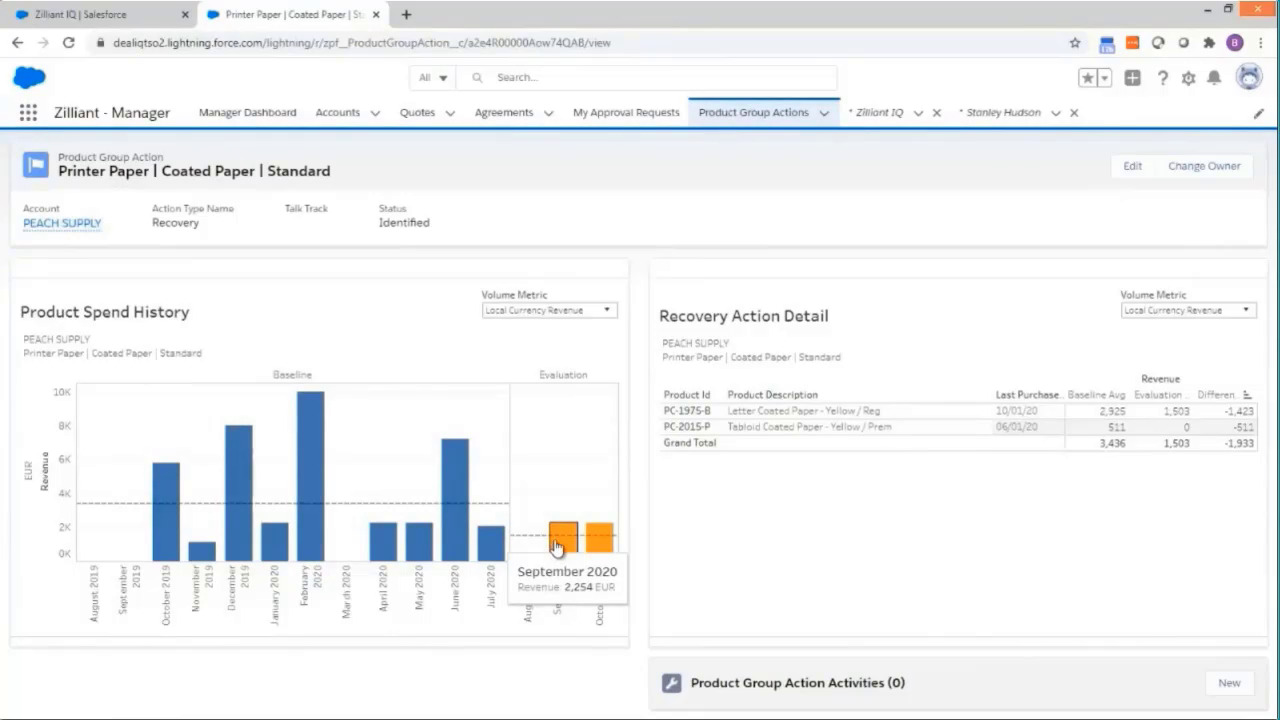The width and height of the screenshot is (1280, 720).
Task: Expand the Quotes tab chevron
Action: click(450, 113)
